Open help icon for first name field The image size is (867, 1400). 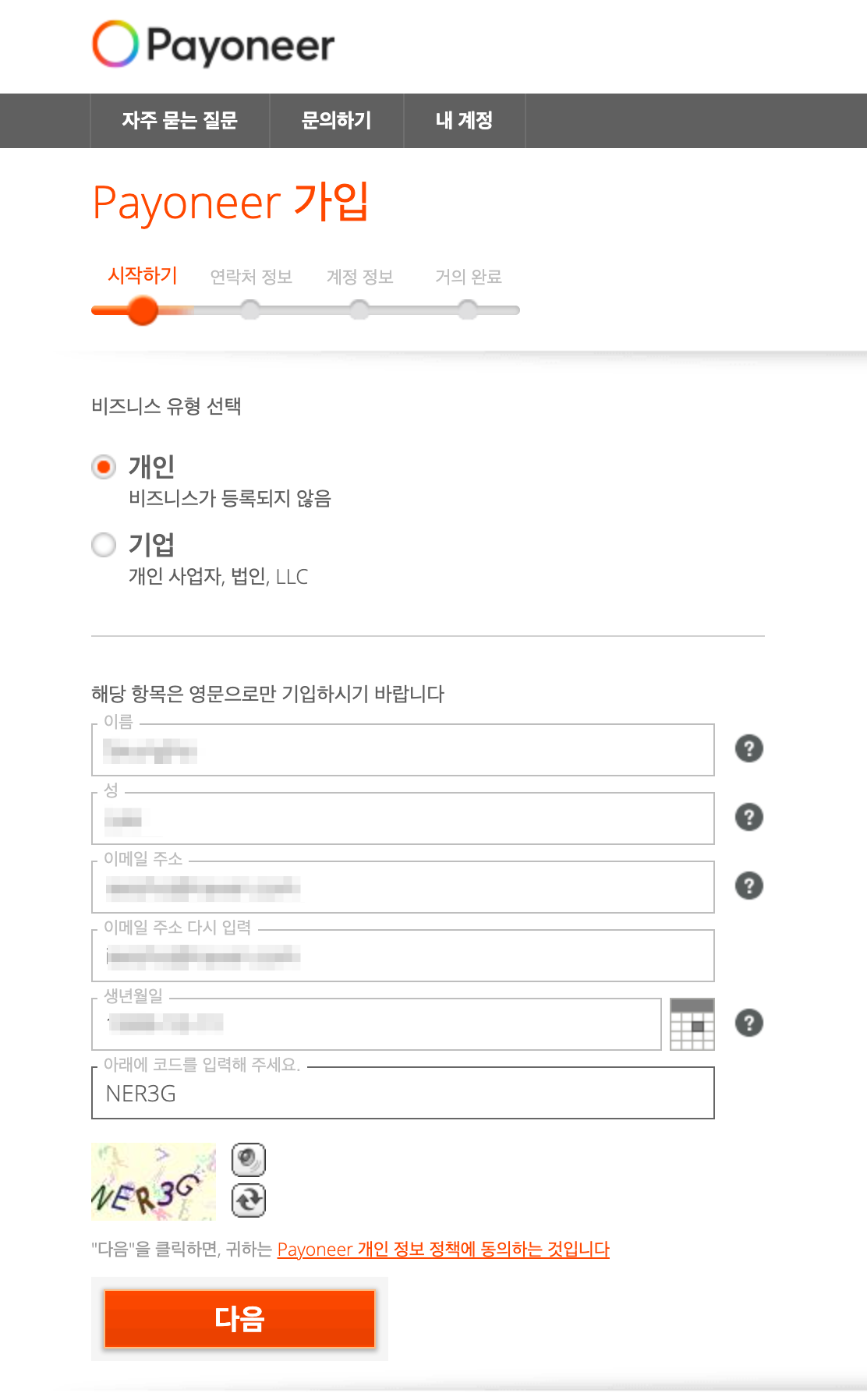(748, 748)
